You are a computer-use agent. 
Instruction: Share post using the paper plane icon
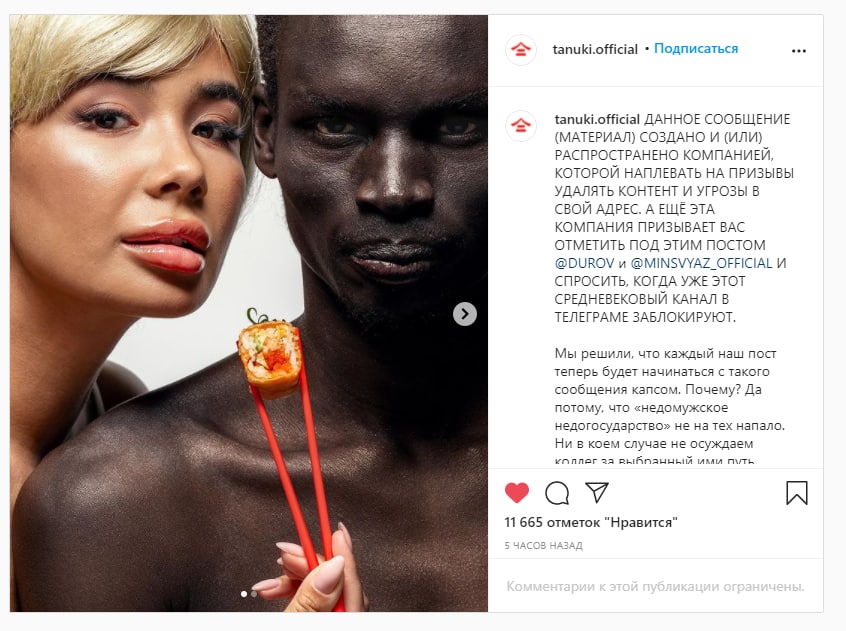[597, 492]
